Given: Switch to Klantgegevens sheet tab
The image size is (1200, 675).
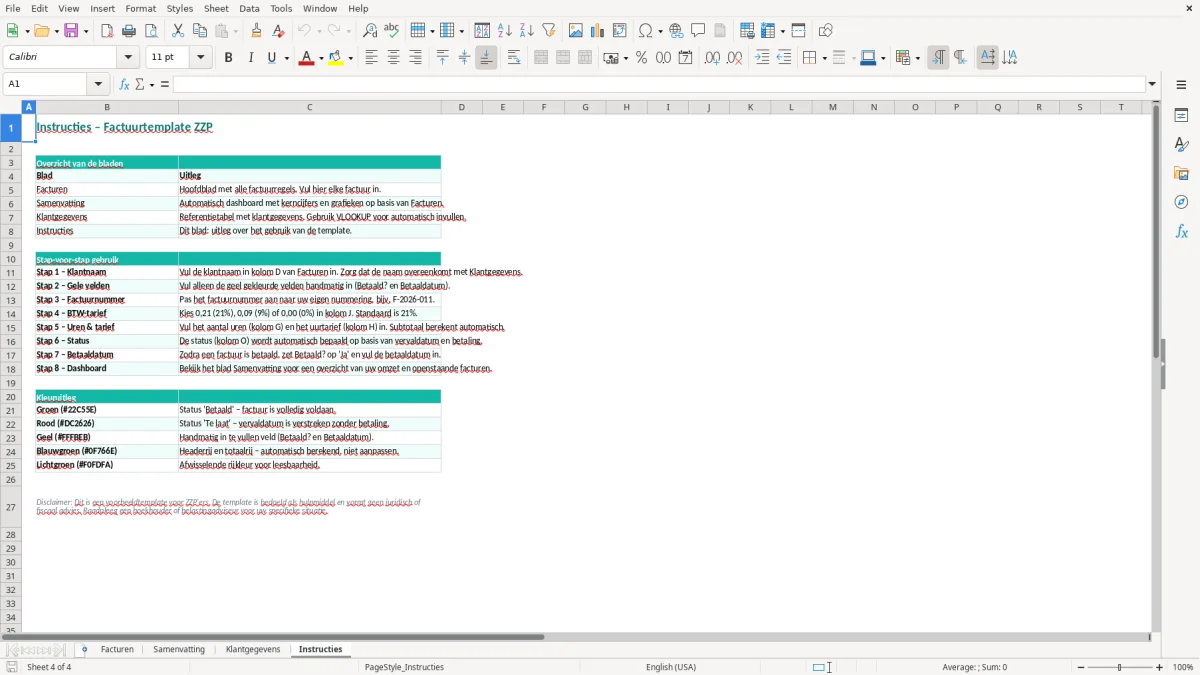Looking at the screenshot, I should pos(253,650).
